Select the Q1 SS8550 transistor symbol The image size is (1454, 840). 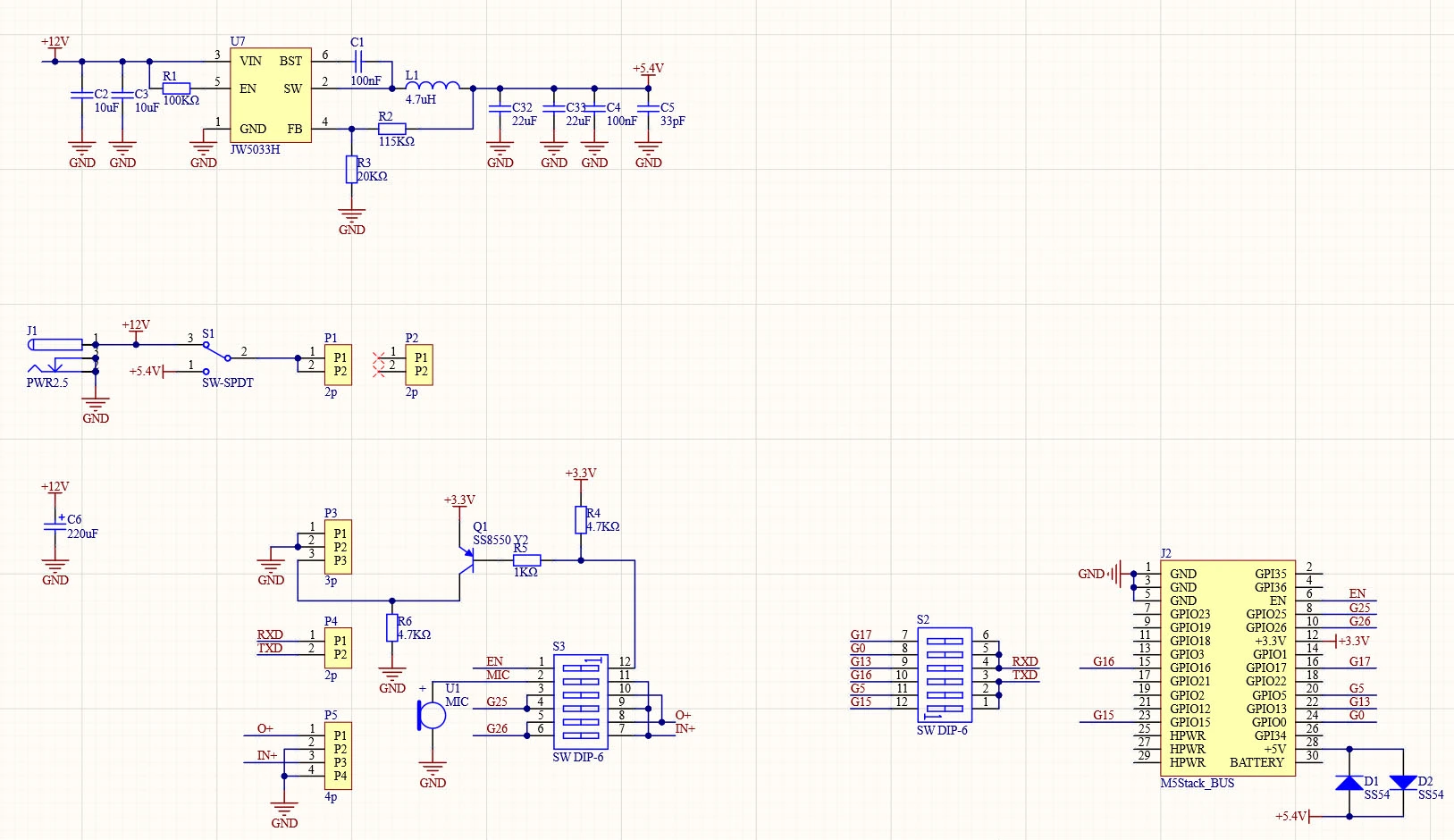pyautogui.click(x=466, y=559)
